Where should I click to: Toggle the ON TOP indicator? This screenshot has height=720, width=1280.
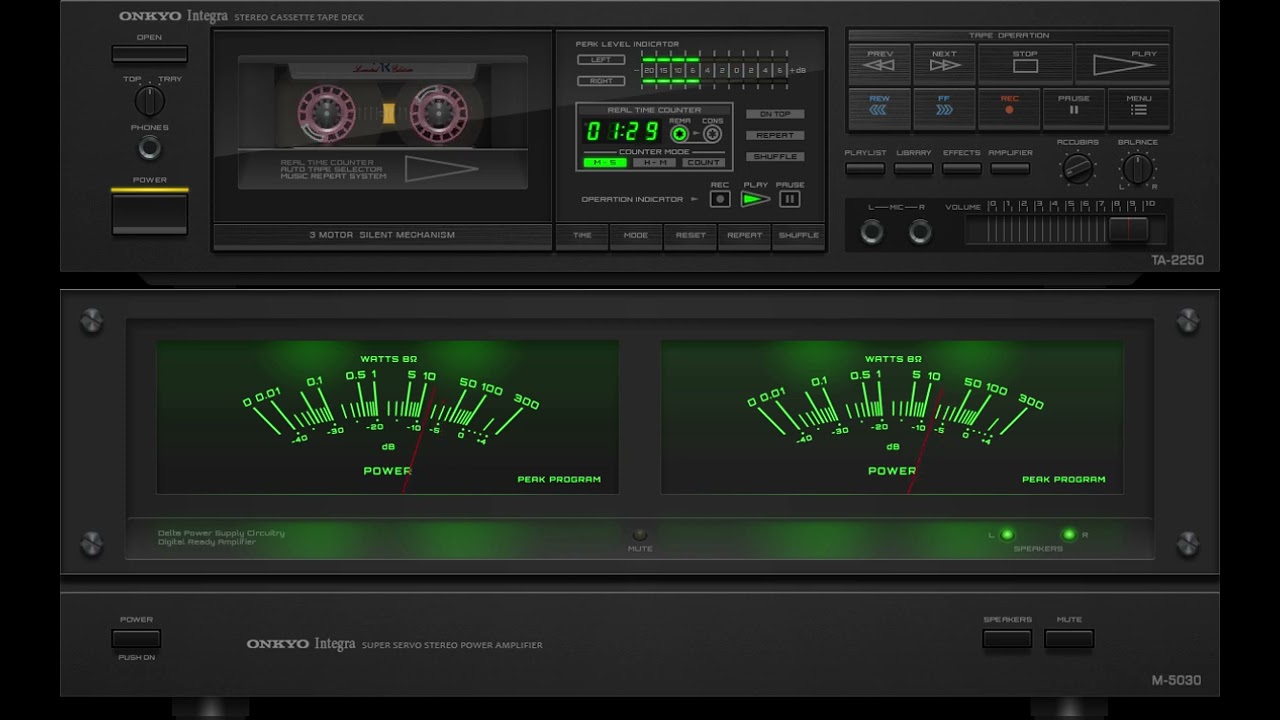(775, 114)
